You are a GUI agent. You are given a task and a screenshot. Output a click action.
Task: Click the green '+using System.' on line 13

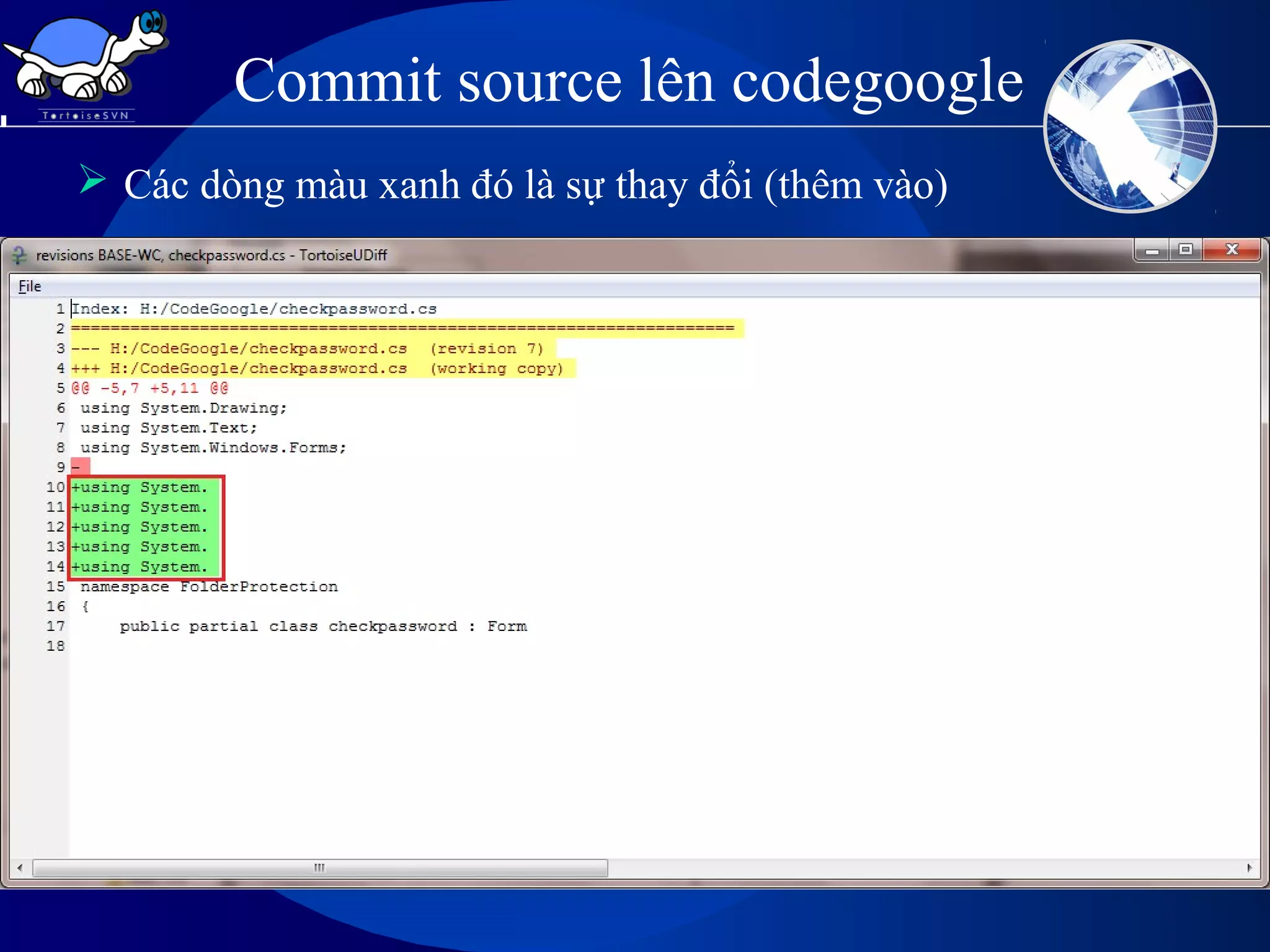[140, 547]
